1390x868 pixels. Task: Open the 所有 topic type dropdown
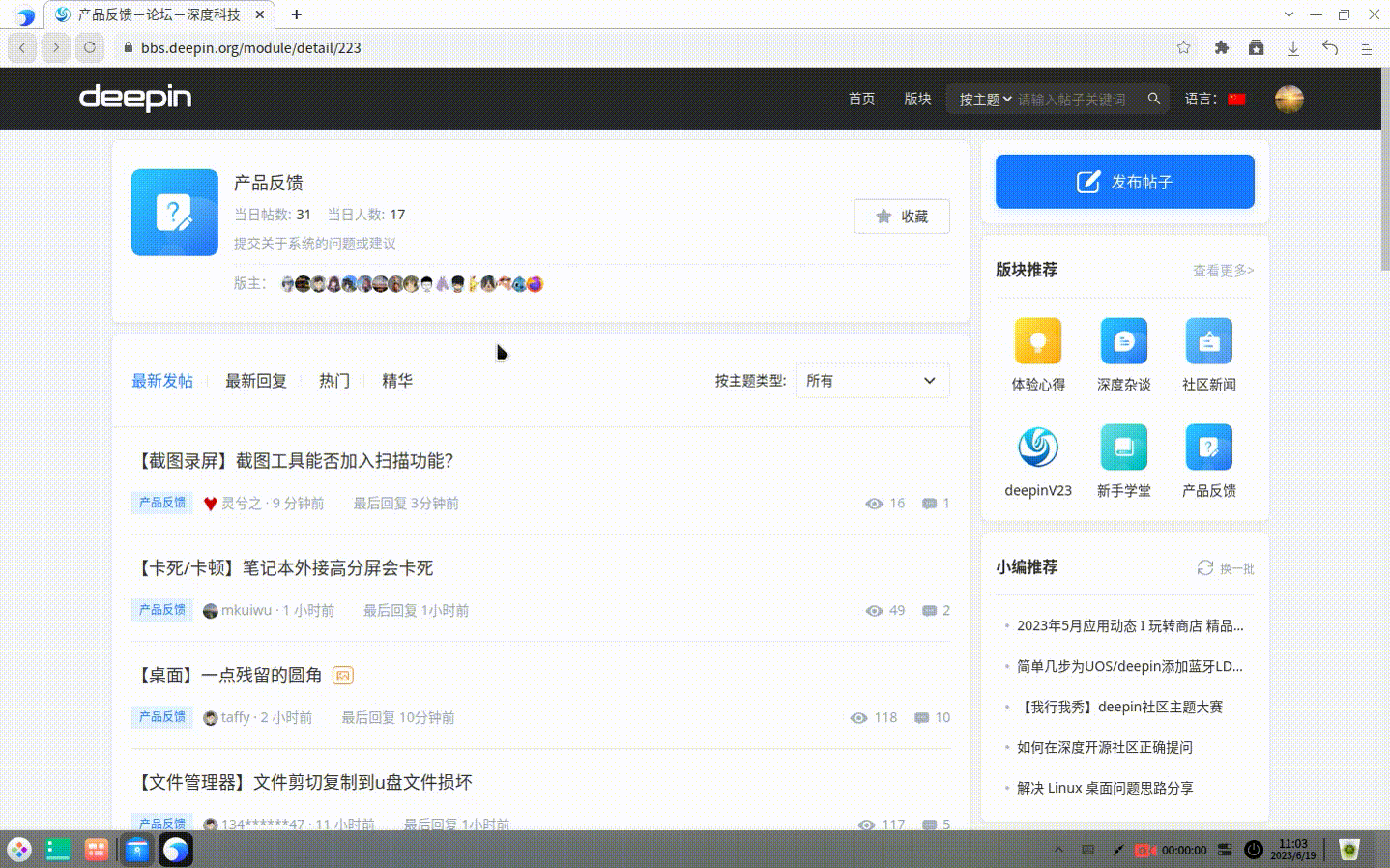[871, 380]
